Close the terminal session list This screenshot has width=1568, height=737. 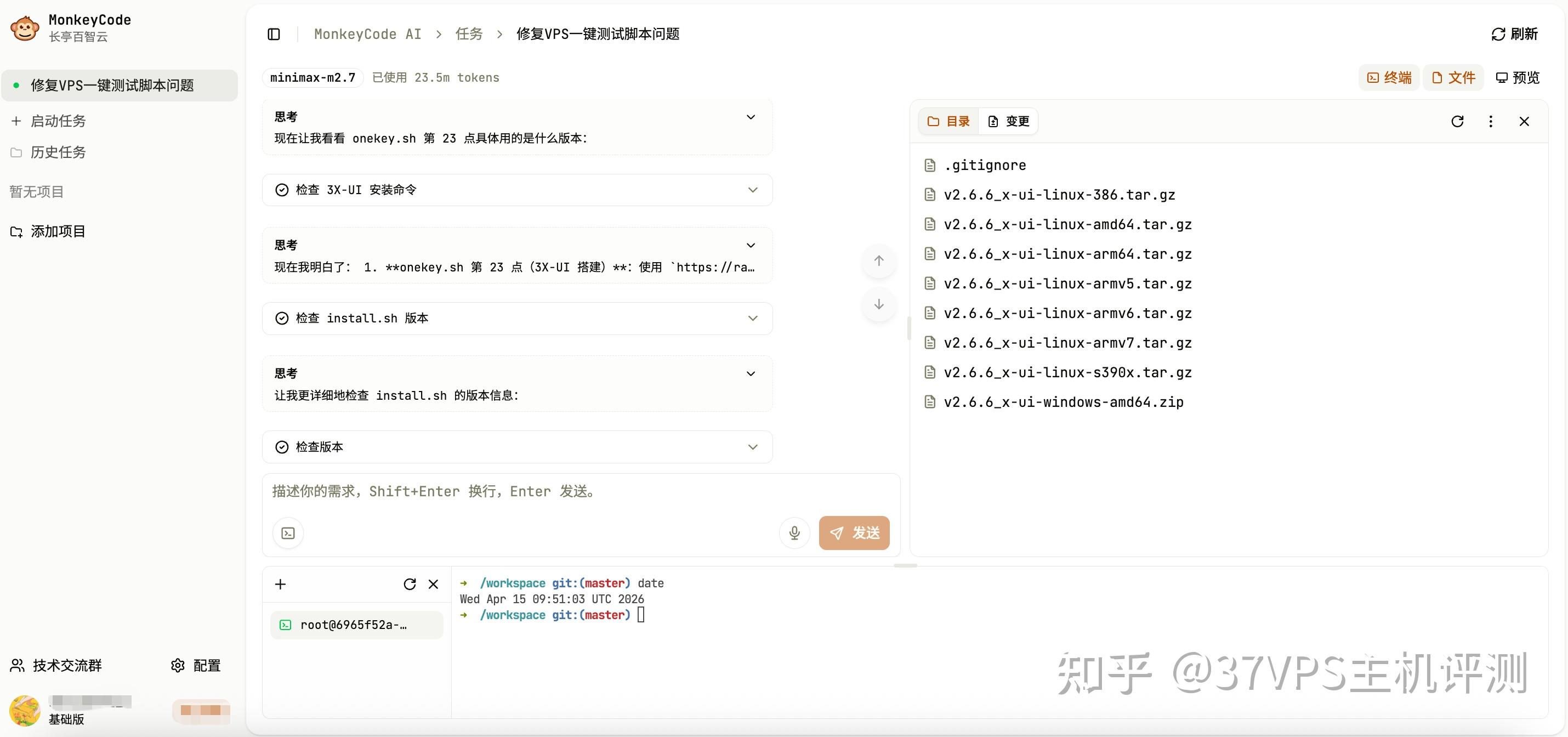(433, 584)
